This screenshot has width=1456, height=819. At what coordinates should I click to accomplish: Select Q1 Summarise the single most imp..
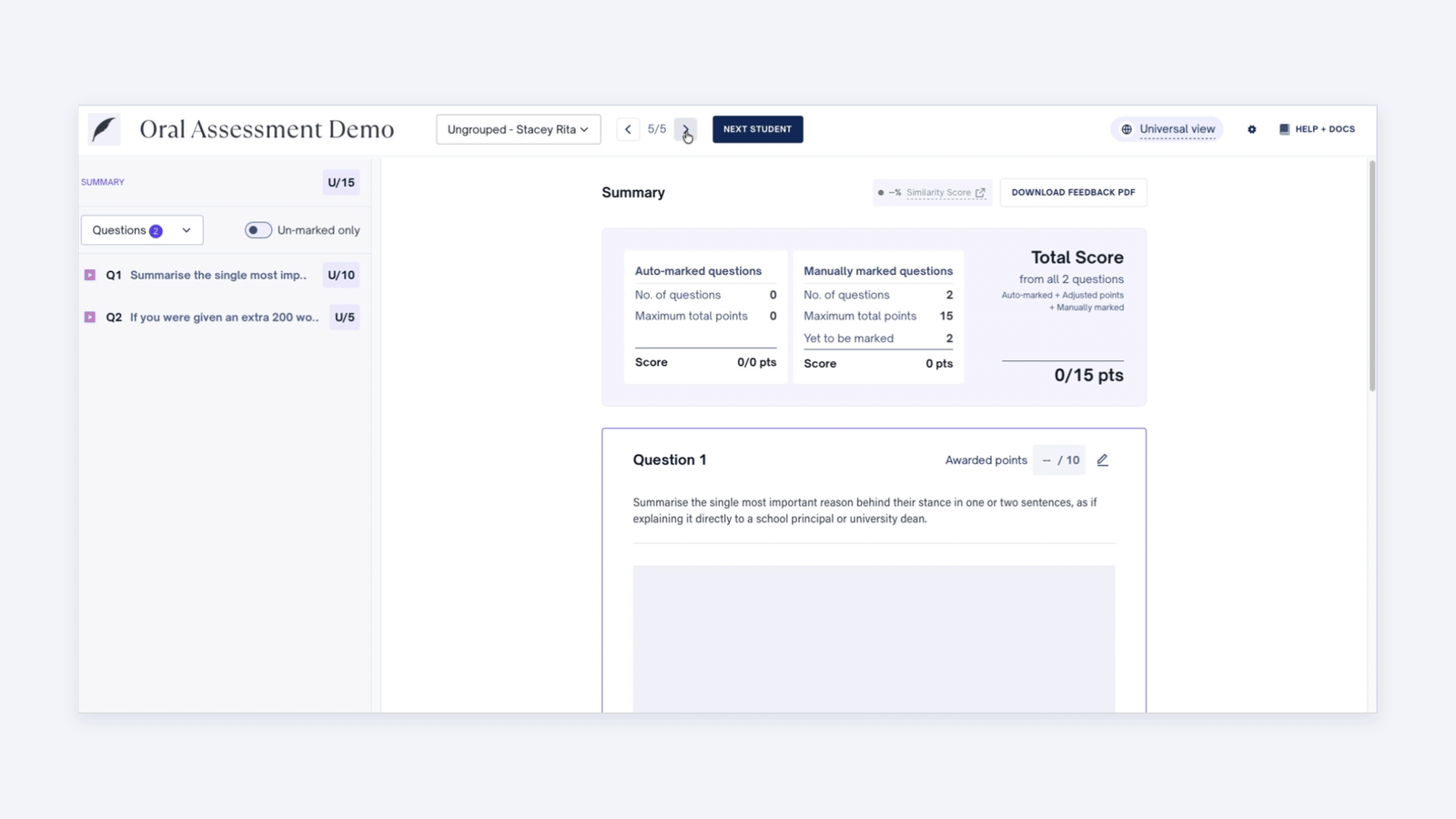click(218, 275)
